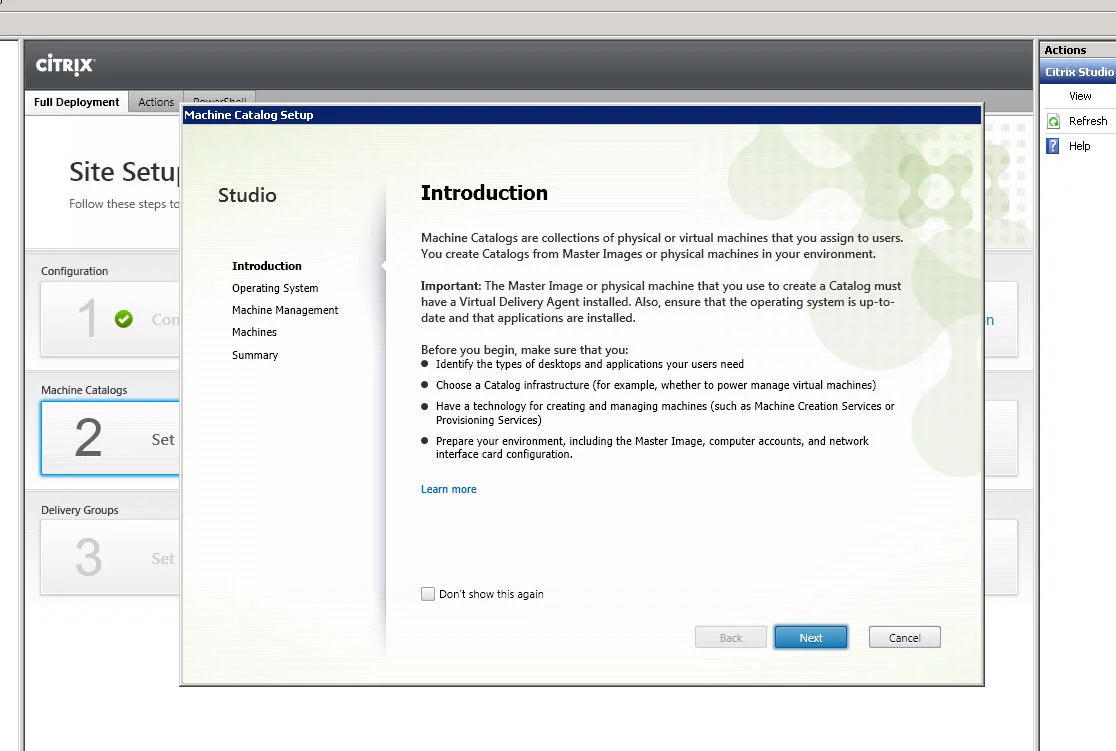Click the Next button
The height and width of the screenshot is (751, 1116).
pyautogui.click(x=811, y=637)
